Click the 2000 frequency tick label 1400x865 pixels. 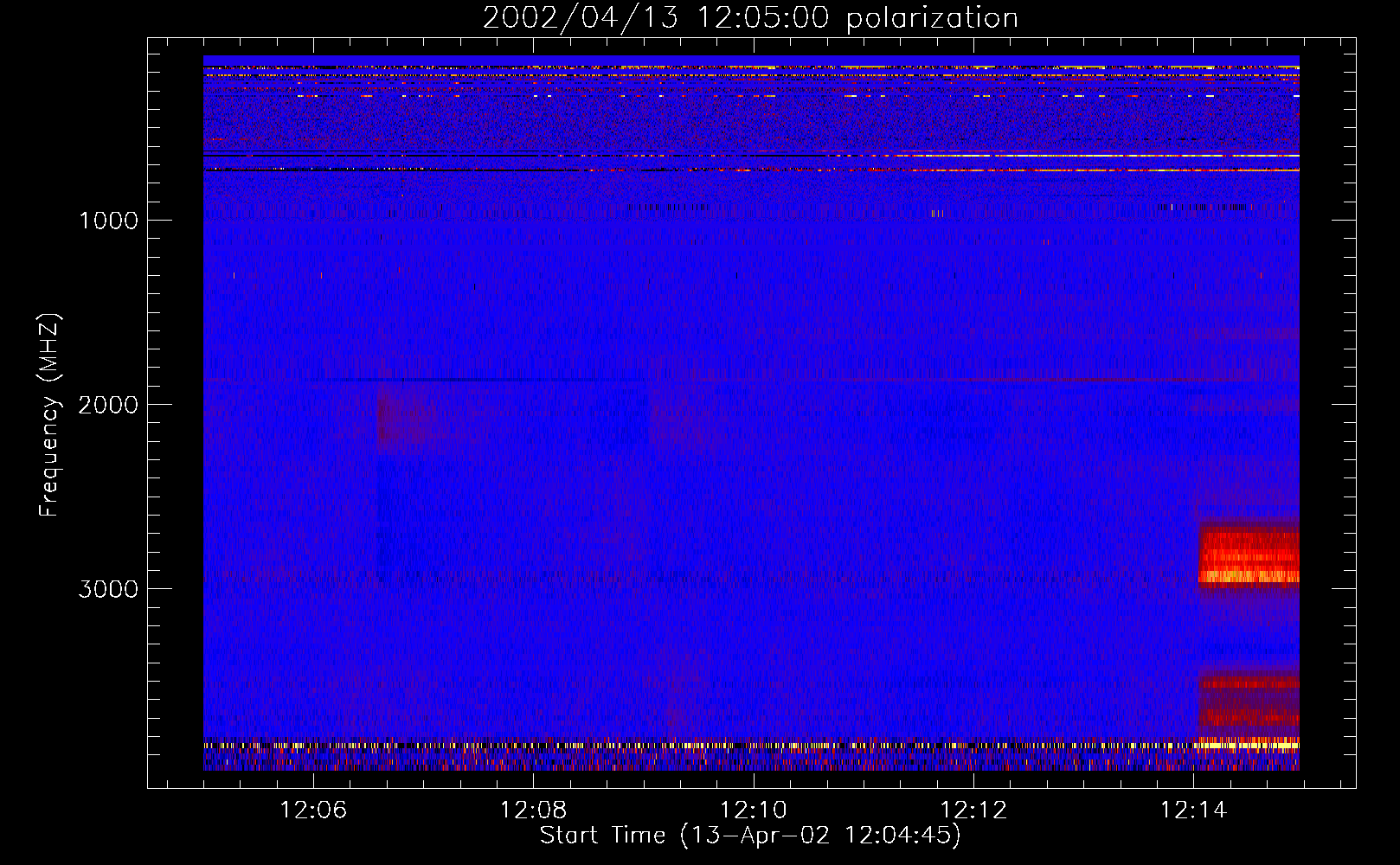(x=108, y=404)
